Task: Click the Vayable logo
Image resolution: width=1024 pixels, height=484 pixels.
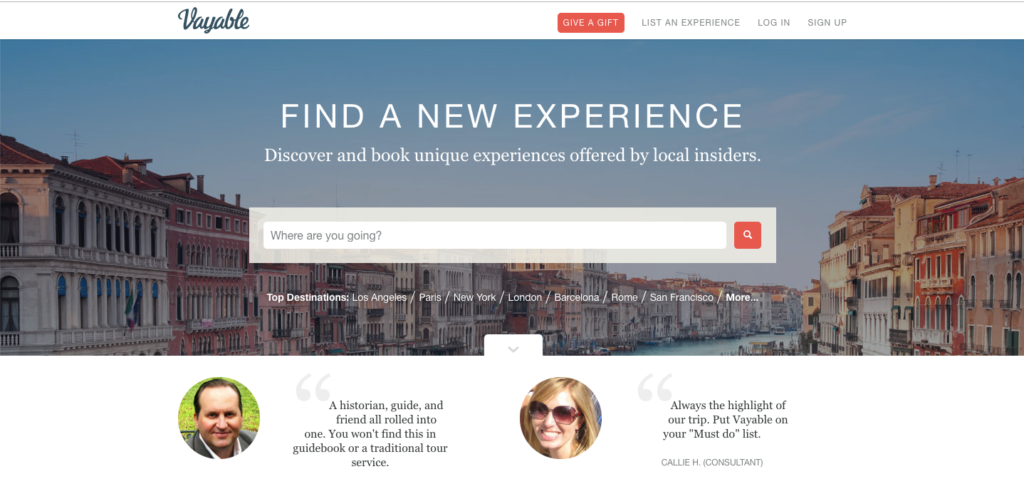Action: point(214,20)
